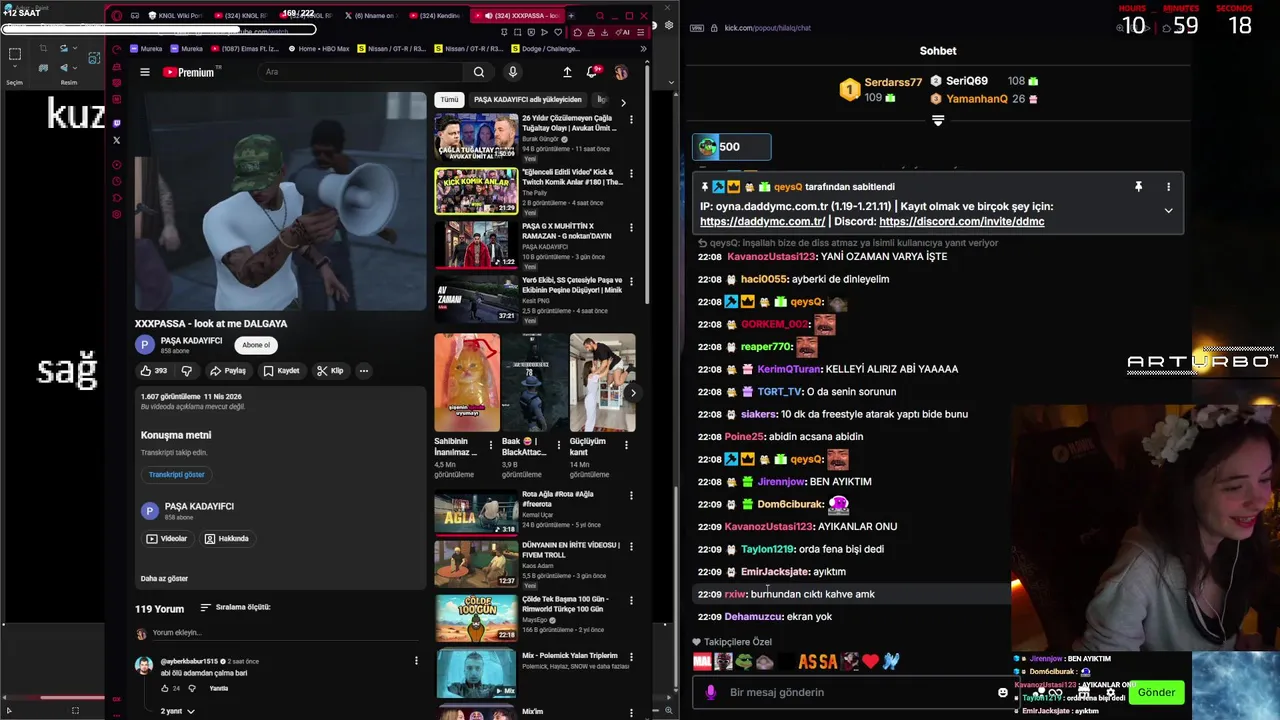Open Opera browser search tabs icon
This screenshot has width=1280, height=720.
600,16
